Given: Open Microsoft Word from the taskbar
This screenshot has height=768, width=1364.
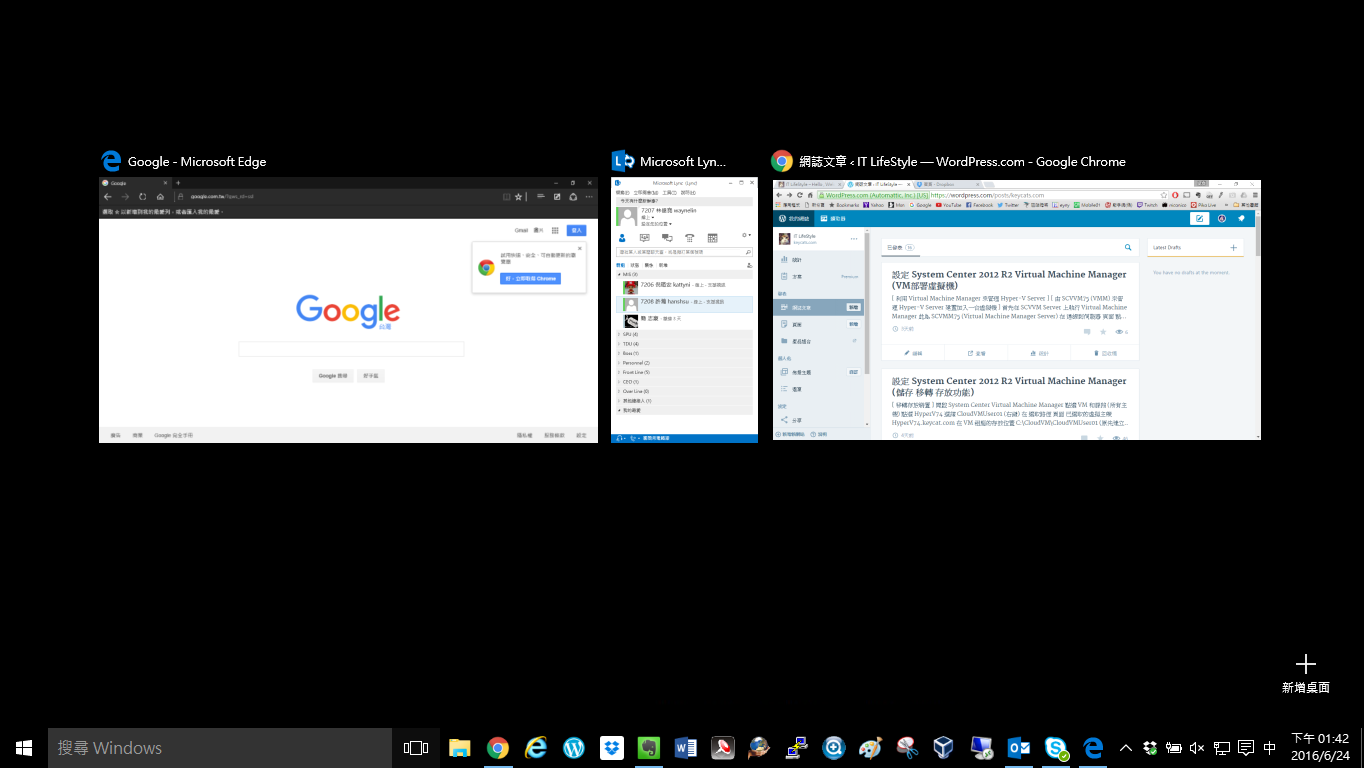Looking at the screenshot, I should pos(686,748).
